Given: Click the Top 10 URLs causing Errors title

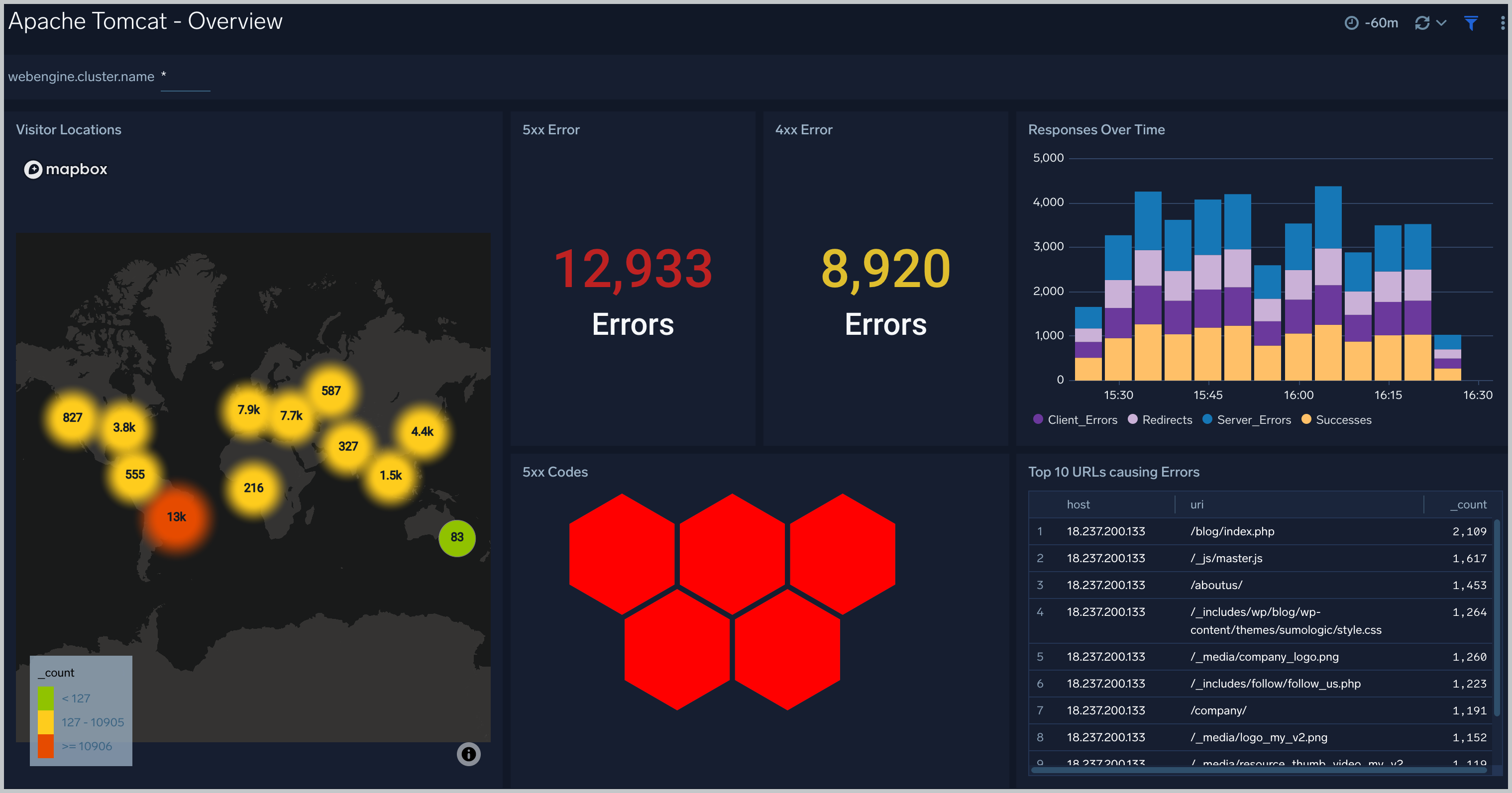Looking at the screenshot, I should [x=1113, y=472].
